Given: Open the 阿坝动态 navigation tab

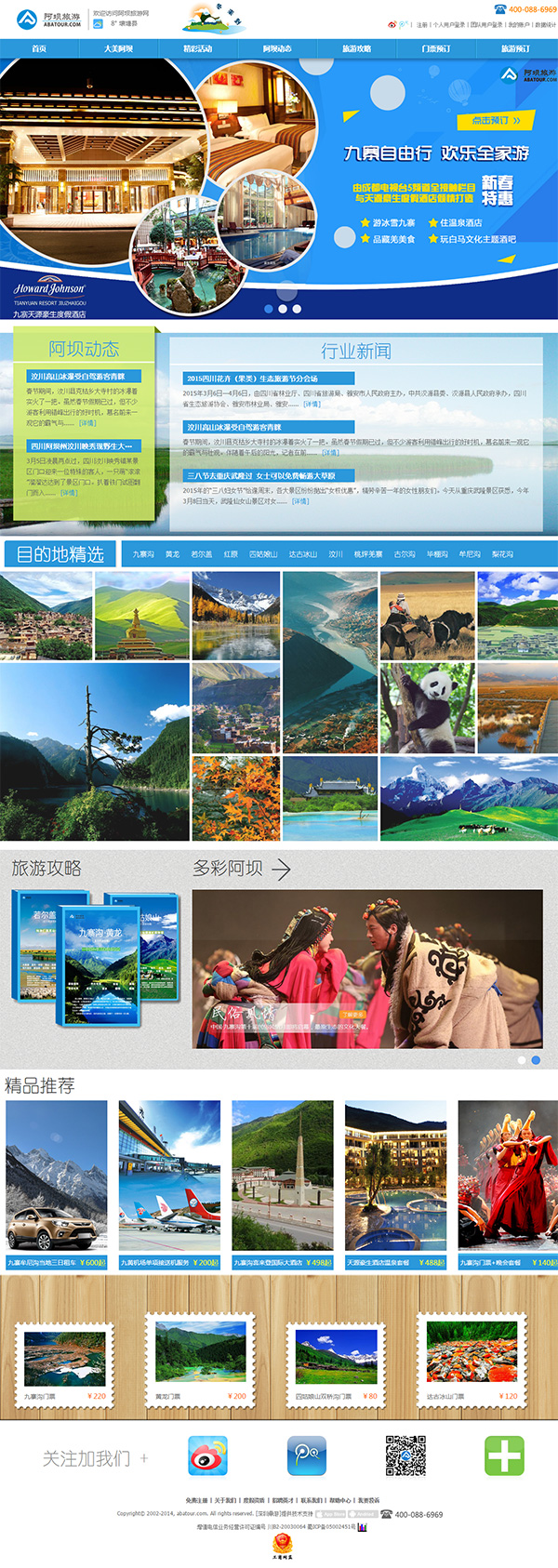Looking at the screenshot, I should 277,48.
